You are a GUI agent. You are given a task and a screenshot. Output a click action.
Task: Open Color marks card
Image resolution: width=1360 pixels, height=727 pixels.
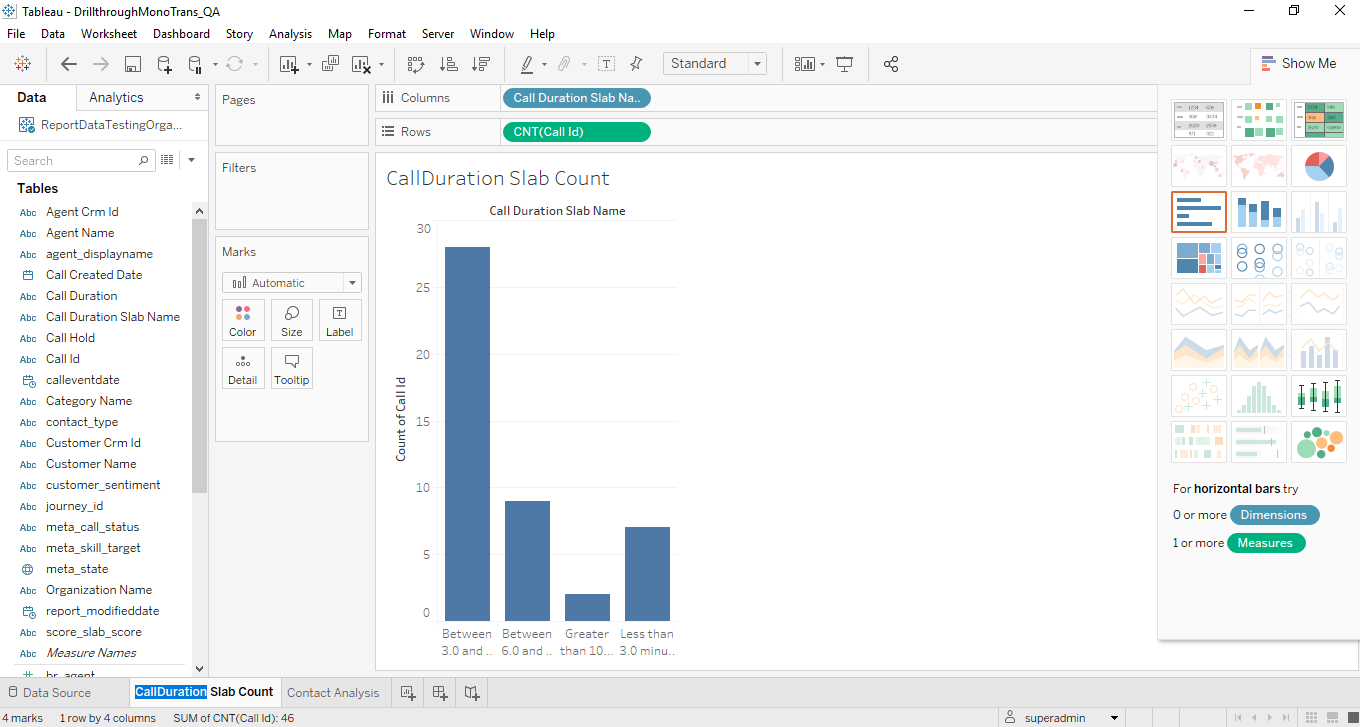(243, 320)
